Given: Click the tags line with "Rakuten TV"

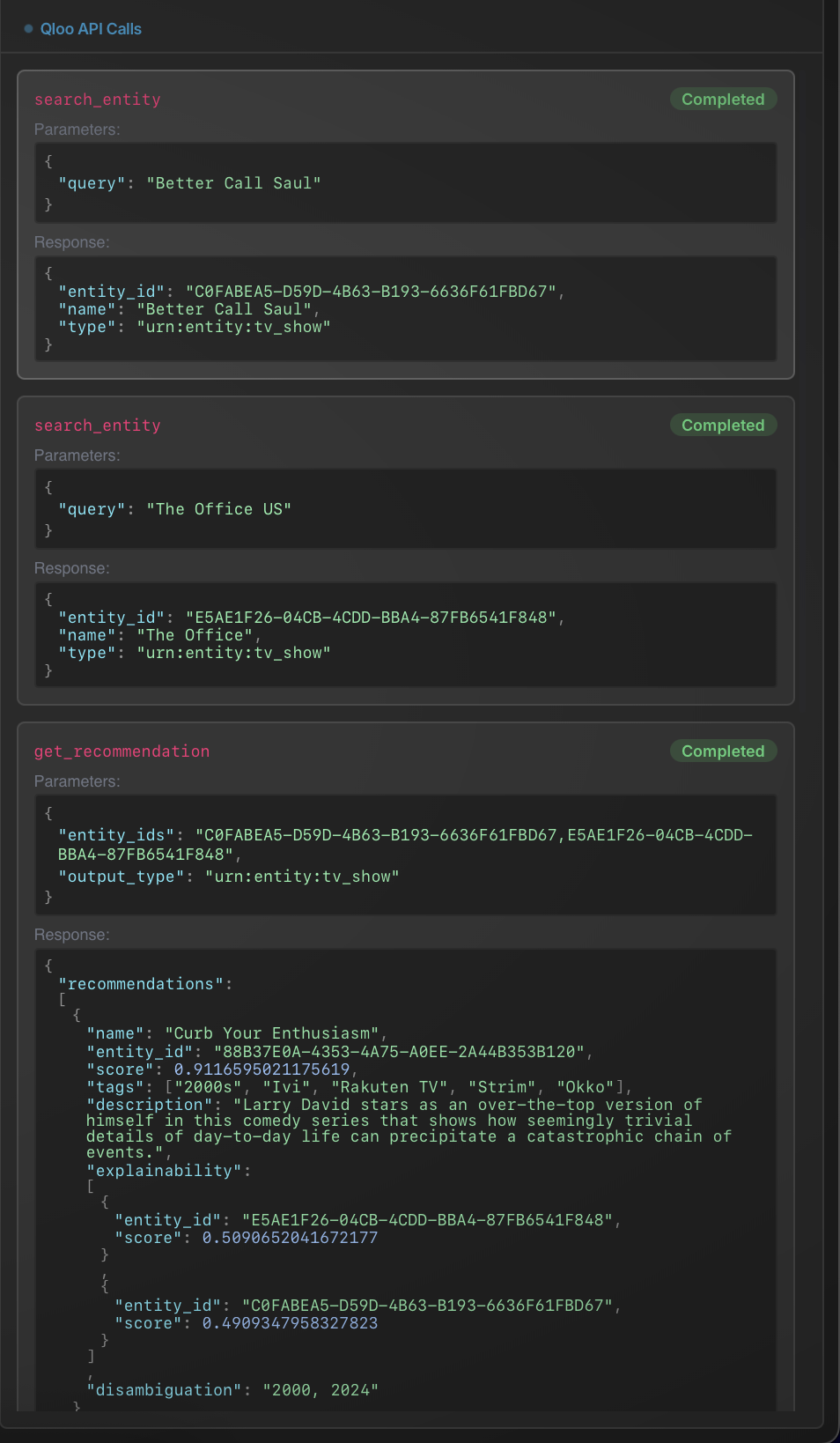Looking at the screenshot, I should [359, 1087].
